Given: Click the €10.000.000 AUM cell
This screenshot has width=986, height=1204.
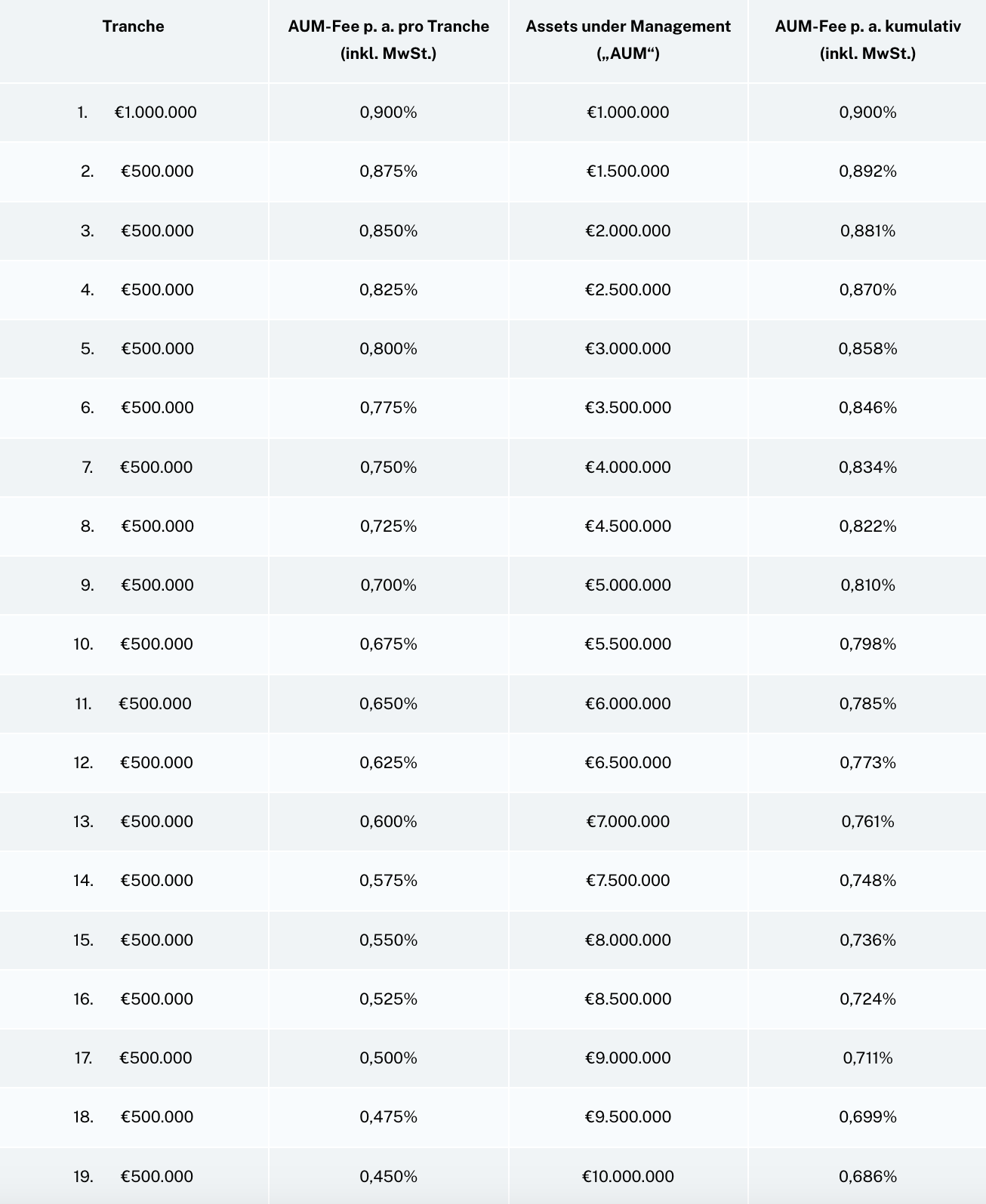Looking at the screenshot, I should pos(628,1176).
